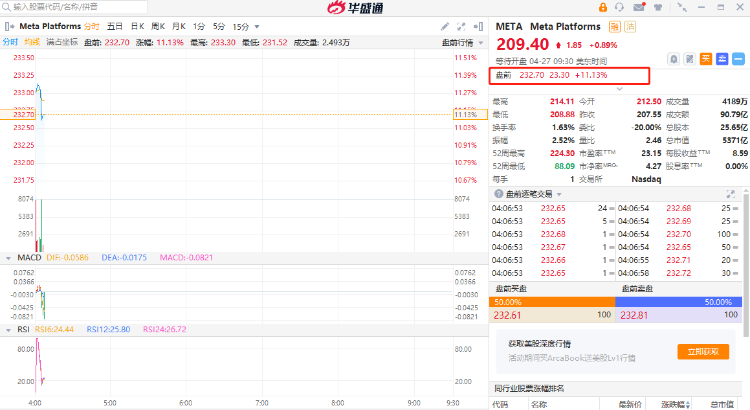This screenshot has height=410, width=750.
Task: Toggle 端点坐标 endpoint coordinates
Action: coord(62,42)
